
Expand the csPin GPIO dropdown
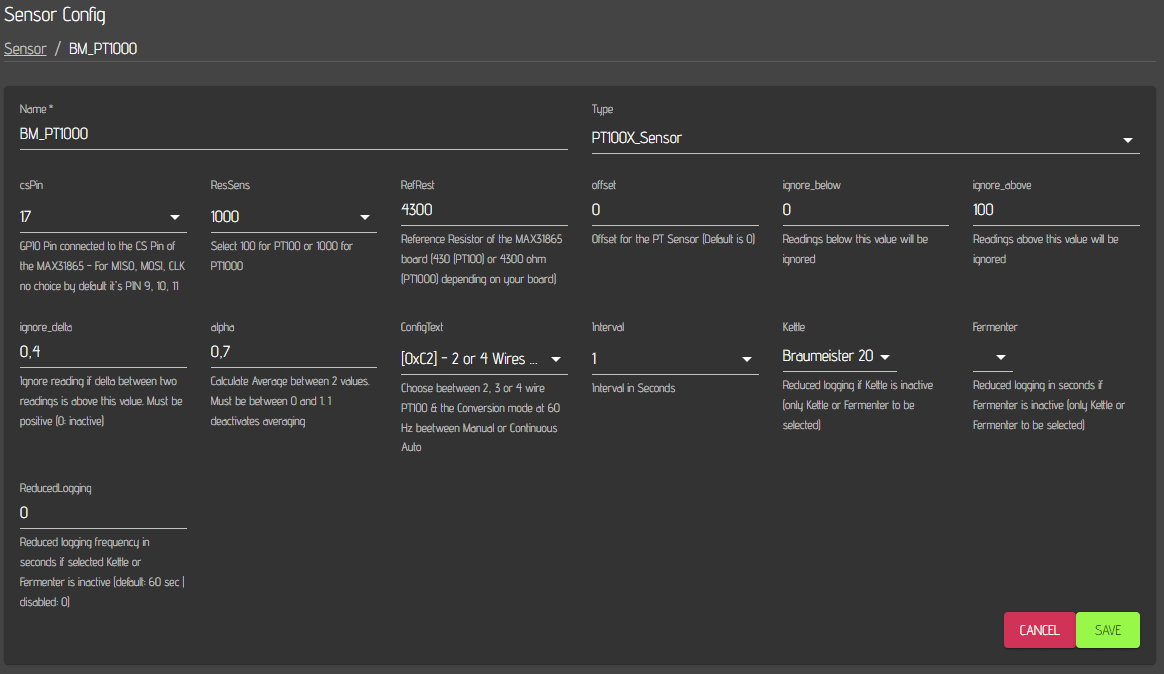pyautogui.click(x=174, y=216)
